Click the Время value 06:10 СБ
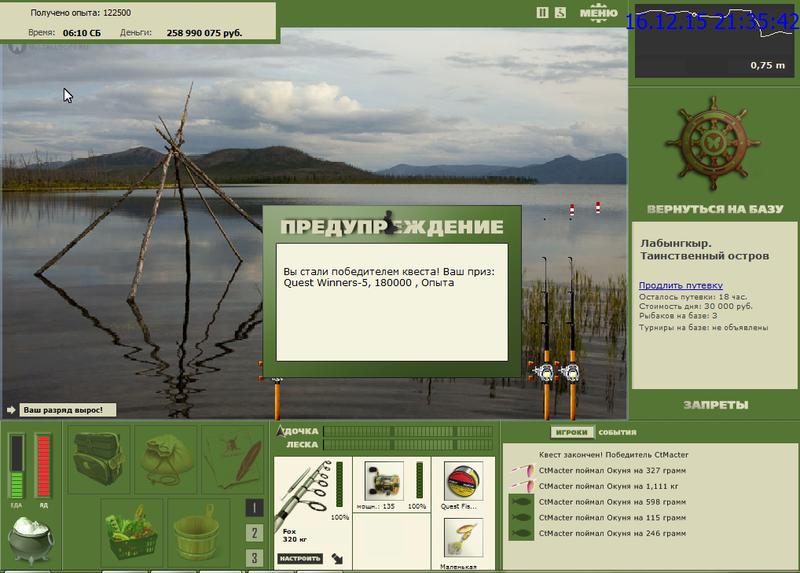The image size is (800, 573). tap(82, 33)
